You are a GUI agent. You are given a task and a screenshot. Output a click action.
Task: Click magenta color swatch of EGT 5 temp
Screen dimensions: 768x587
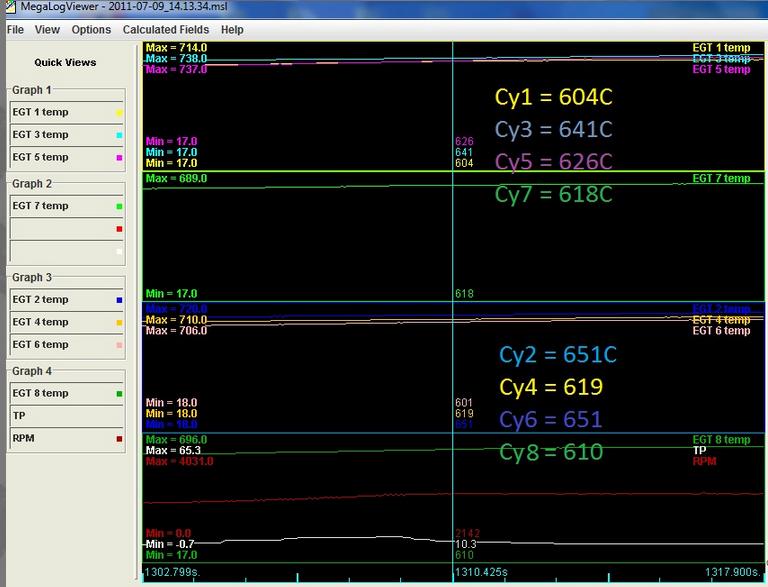pyautogui.click(x=119, y=158)
